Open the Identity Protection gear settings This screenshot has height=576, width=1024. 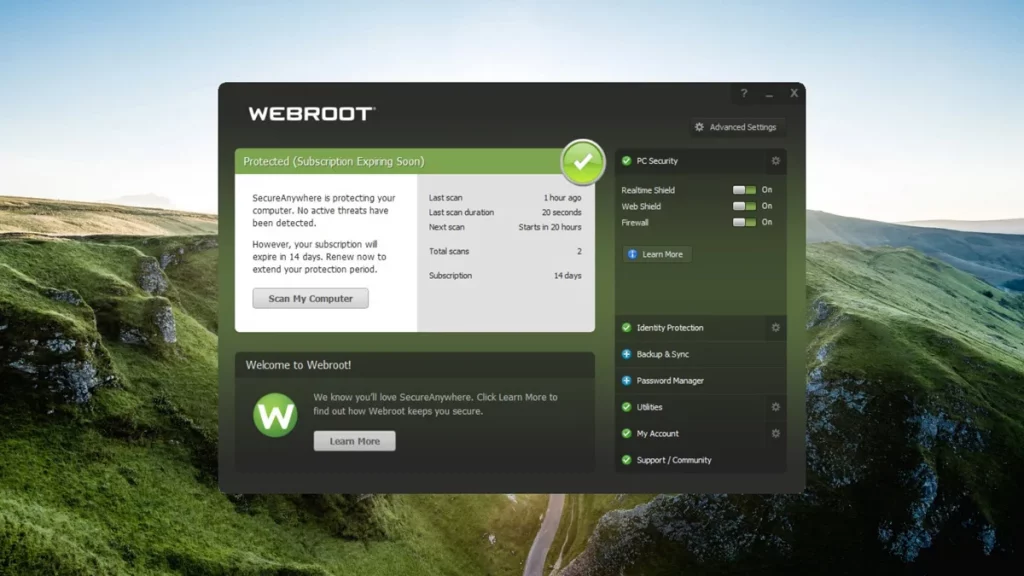pos(775,328)
